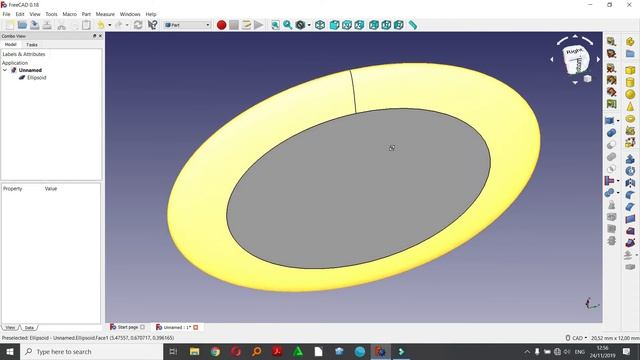Click the What's This help icon

(x=152, y=25)
